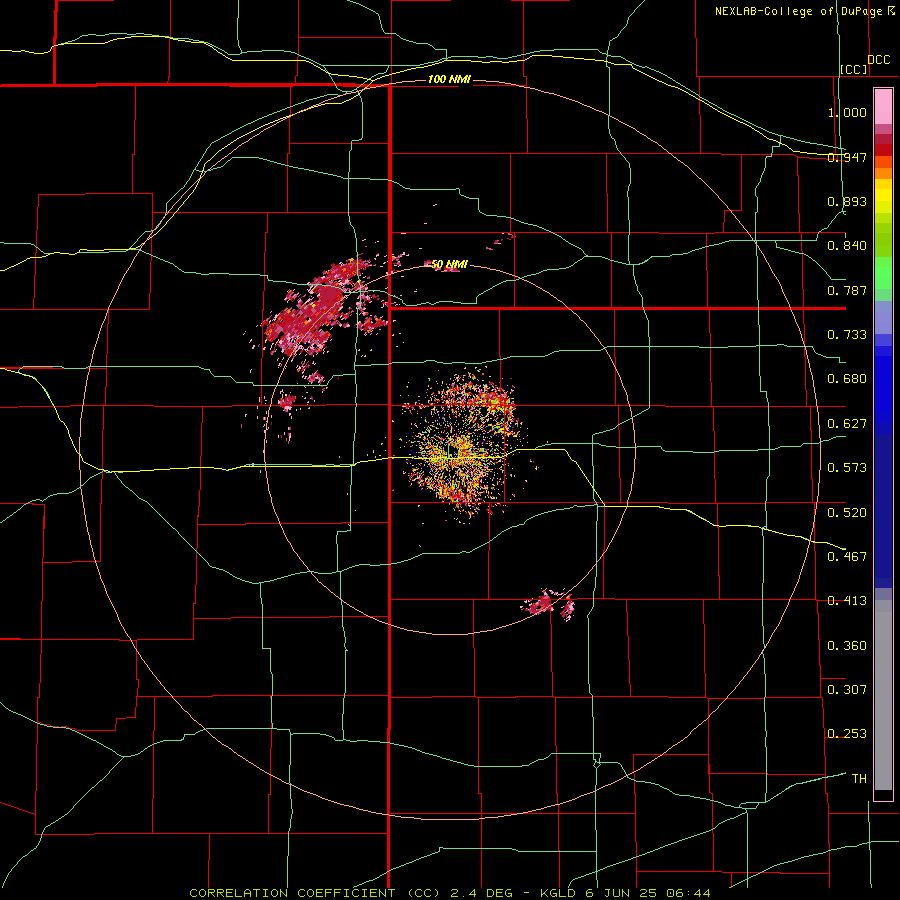Select the 0.893 scale value
The width and height of the screenshot is (900, 900).
point(847,201)
